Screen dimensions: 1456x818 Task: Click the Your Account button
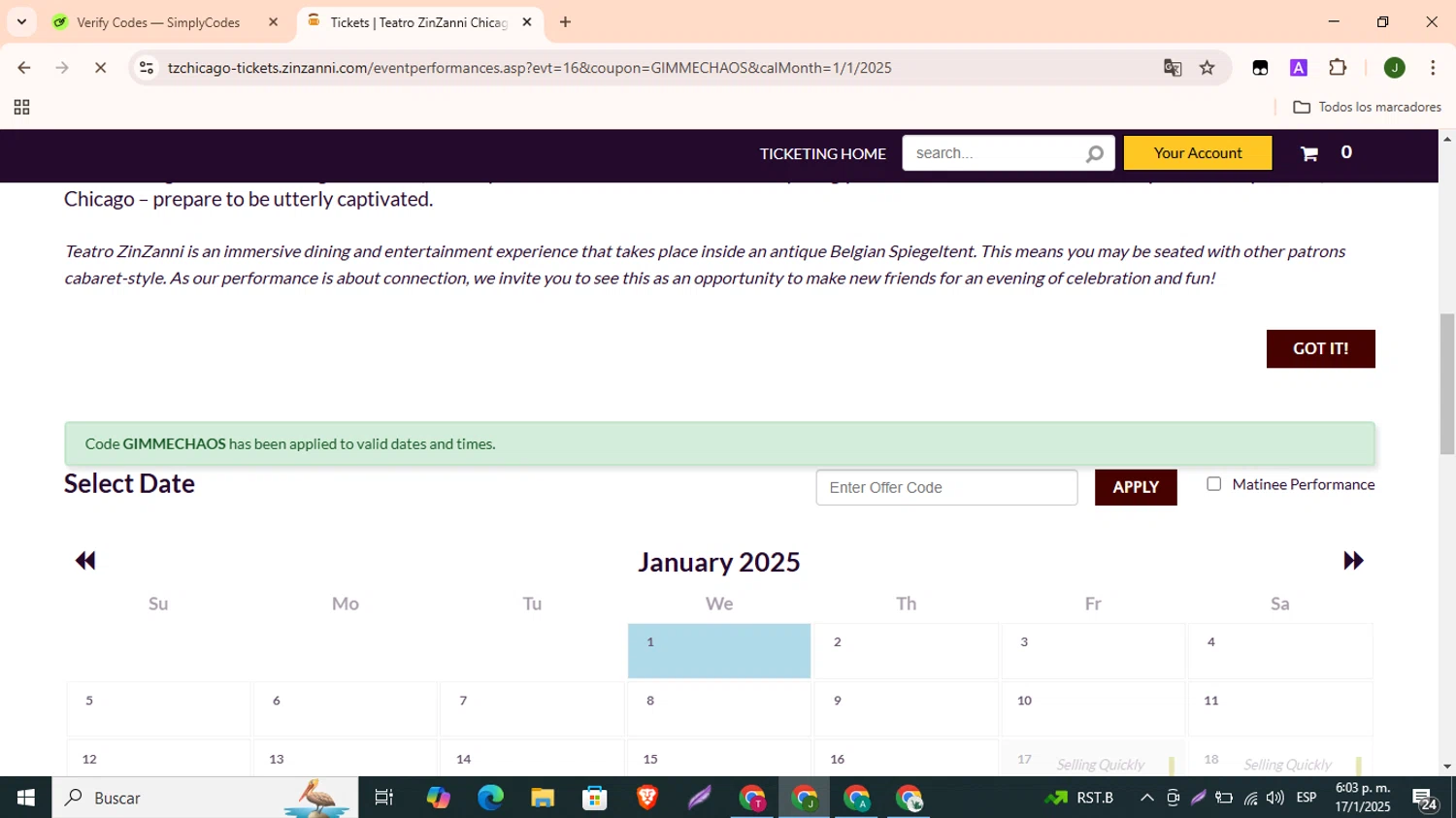(x=1198, y=153)
